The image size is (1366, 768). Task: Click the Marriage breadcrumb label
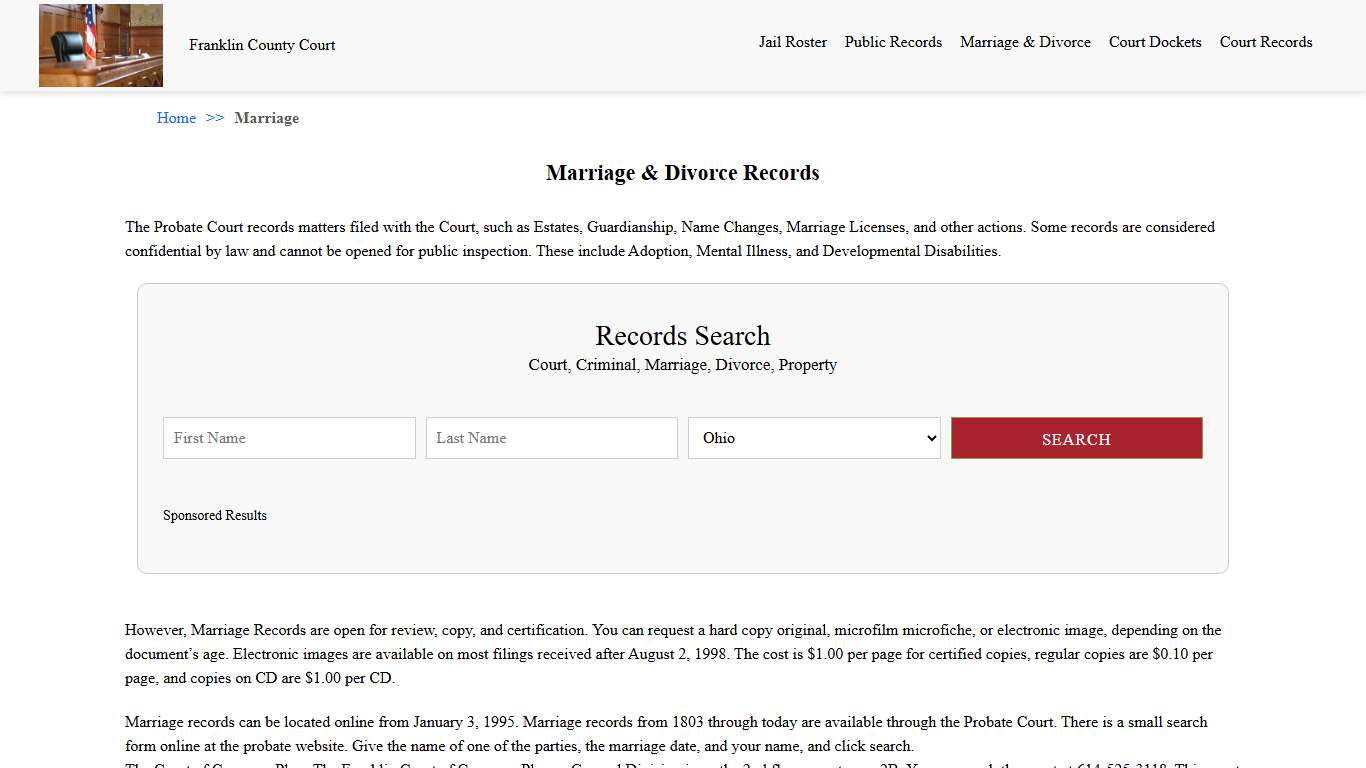pyautogui.click(x=266, y=118)
